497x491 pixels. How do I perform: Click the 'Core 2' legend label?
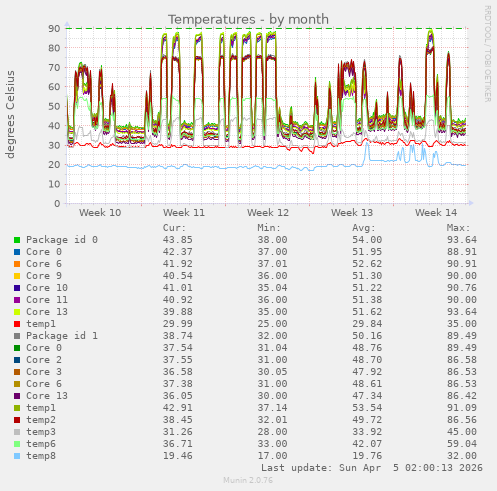(44, 360)
